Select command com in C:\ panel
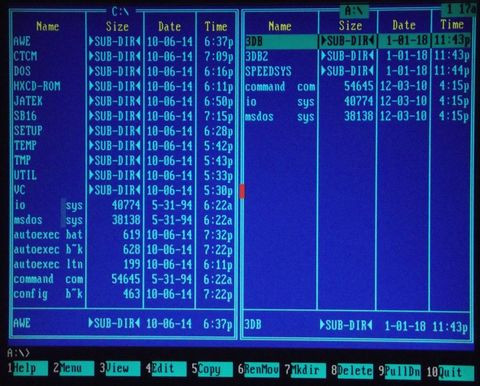Image resolution: width=480 pixels, height=386 pixels. point(123,279)
